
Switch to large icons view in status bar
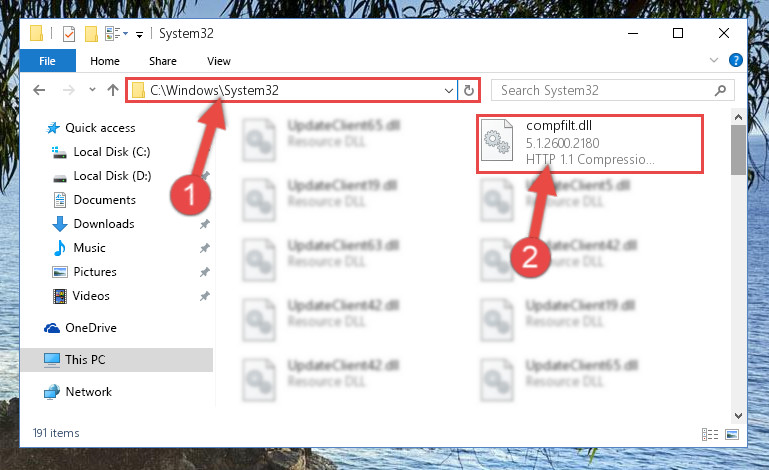pyautogui.click(x=732, y=434)
